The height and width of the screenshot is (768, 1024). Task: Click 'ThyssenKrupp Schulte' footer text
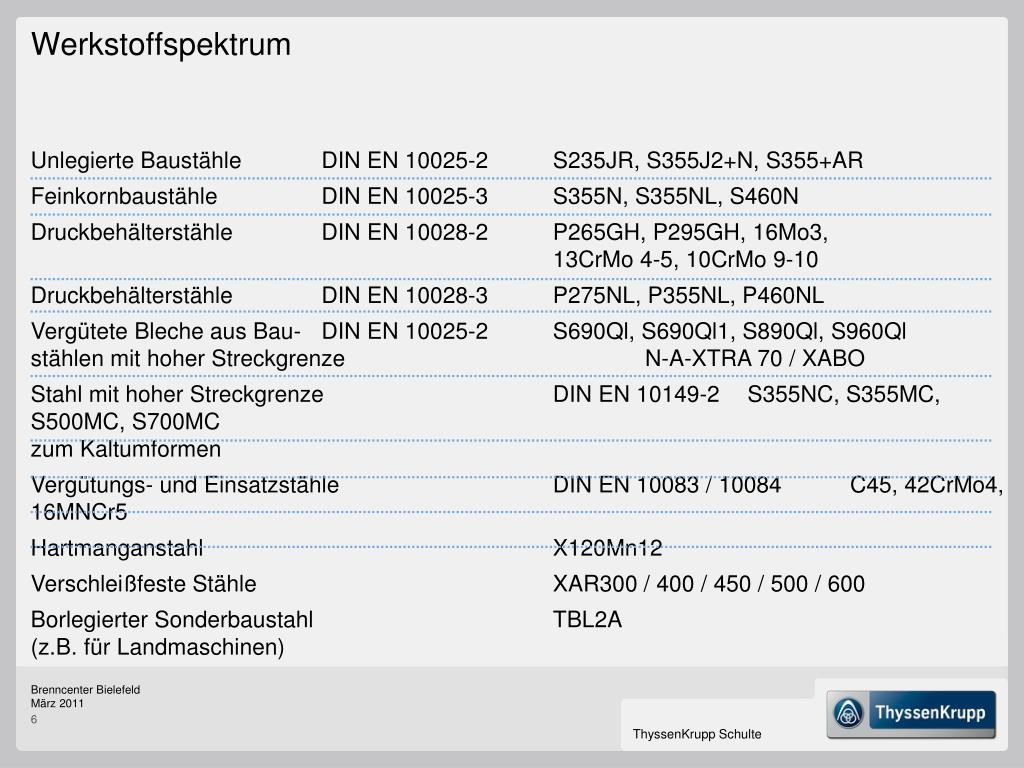click(697, 735)
